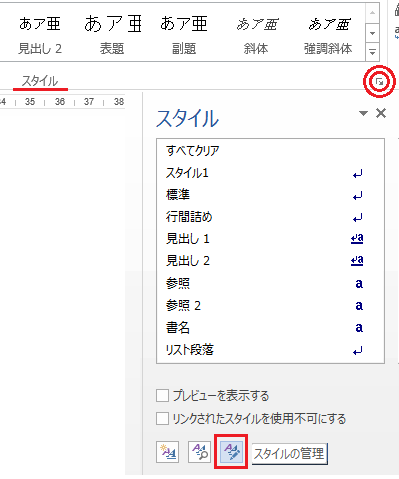Choose リスト段落 in the styles list
This screenshot has height=479, width=399.
(270, 350)
